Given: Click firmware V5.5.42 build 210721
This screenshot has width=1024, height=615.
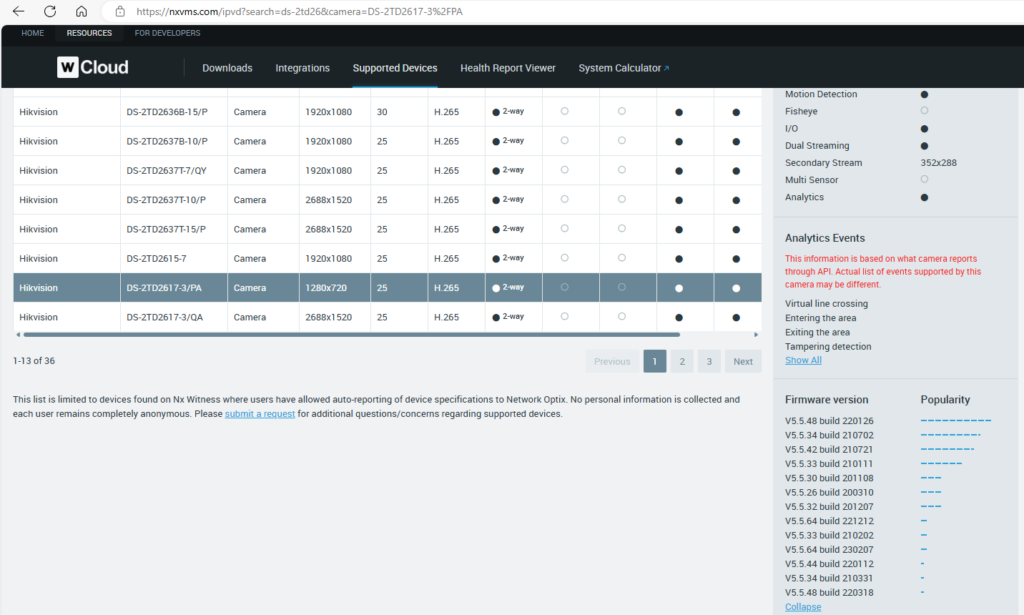Looking at the screenshot, I should pos(829,450).
